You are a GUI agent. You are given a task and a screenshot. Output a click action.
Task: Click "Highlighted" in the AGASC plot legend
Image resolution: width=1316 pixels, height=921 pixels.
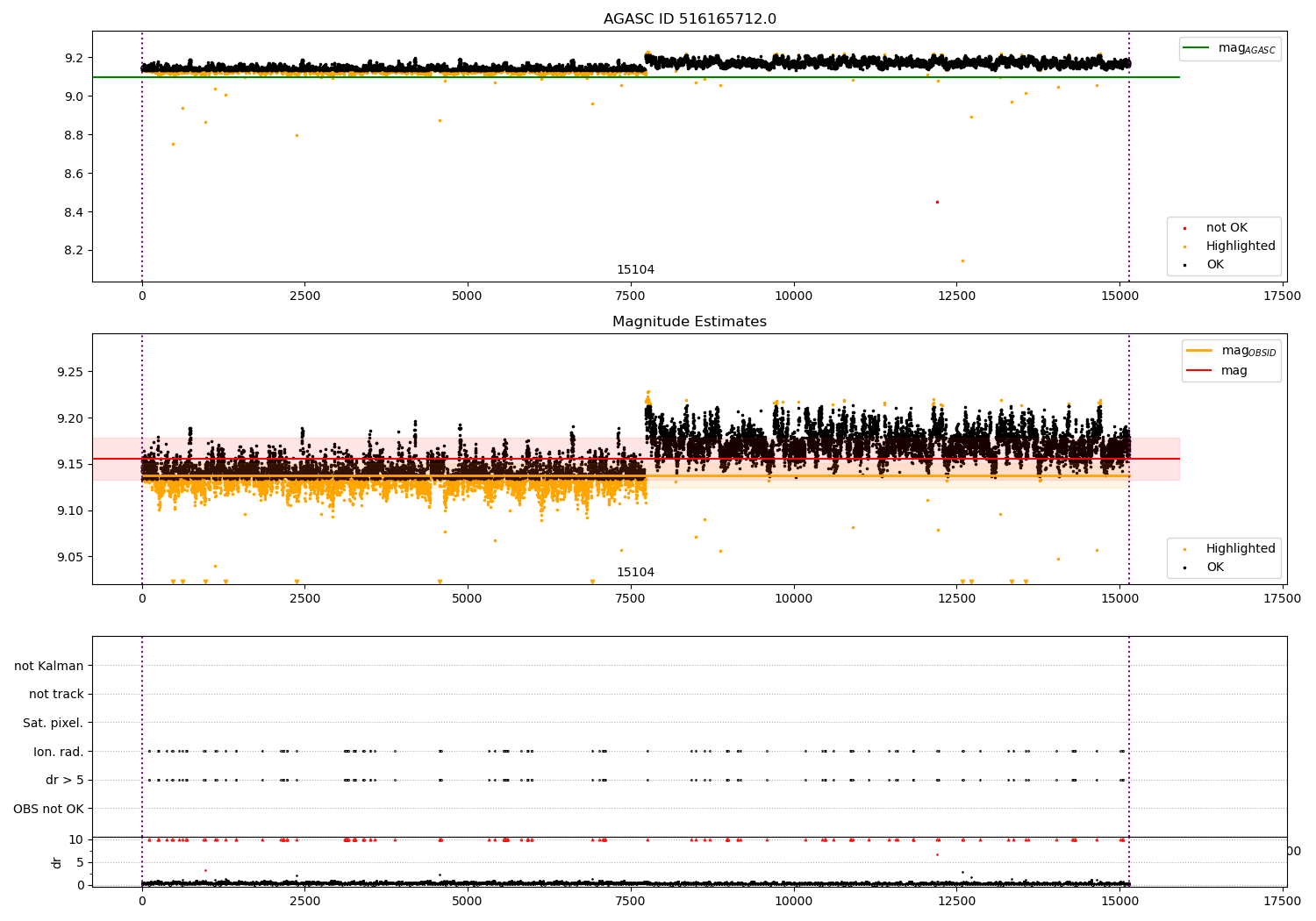[x=1228, y=246]
